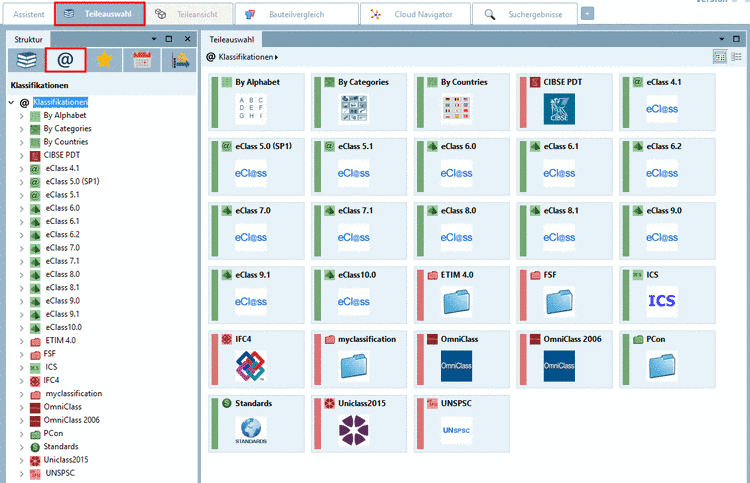Select the Teileauswahl panel header tab
750x483 pixels.
232,39
